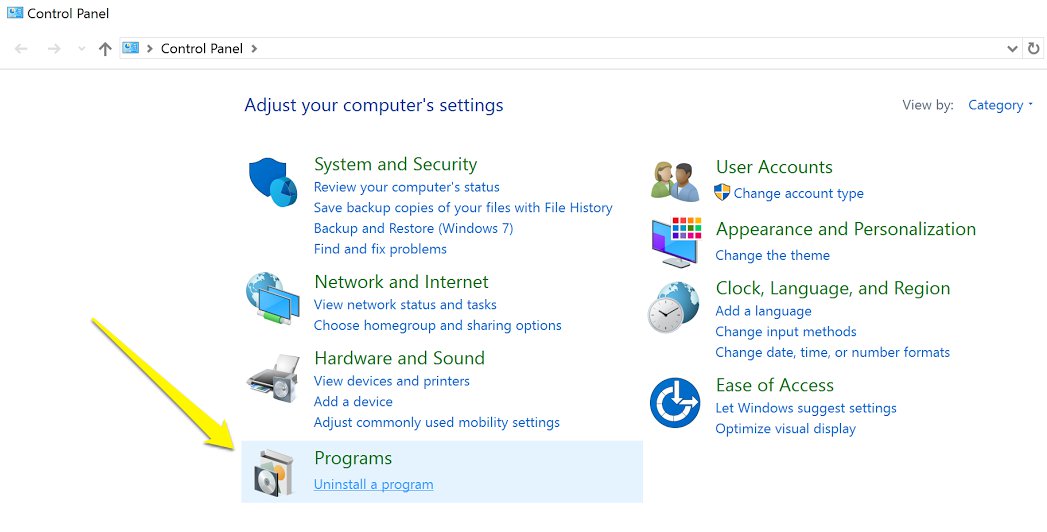Click Add a language link
The width and height of the screenshot is (1047, 532).
pyautogui.click(x=763, y=311)
